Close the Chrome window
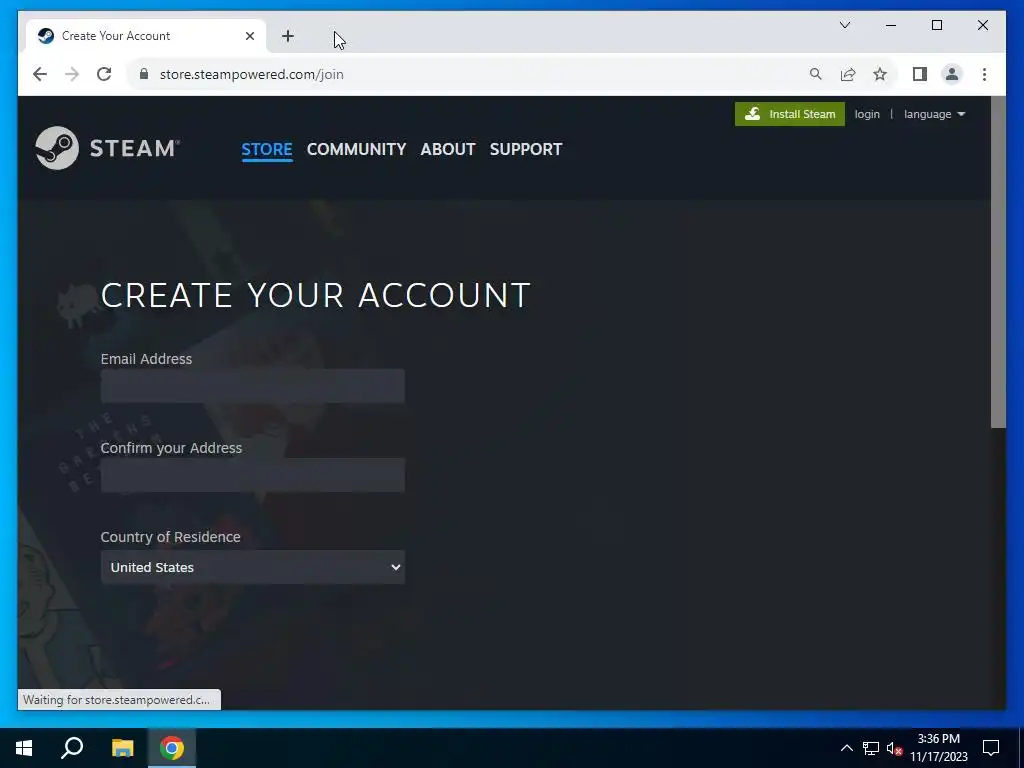This screenshot has height=768, width=1024. [x=982, y=25]
